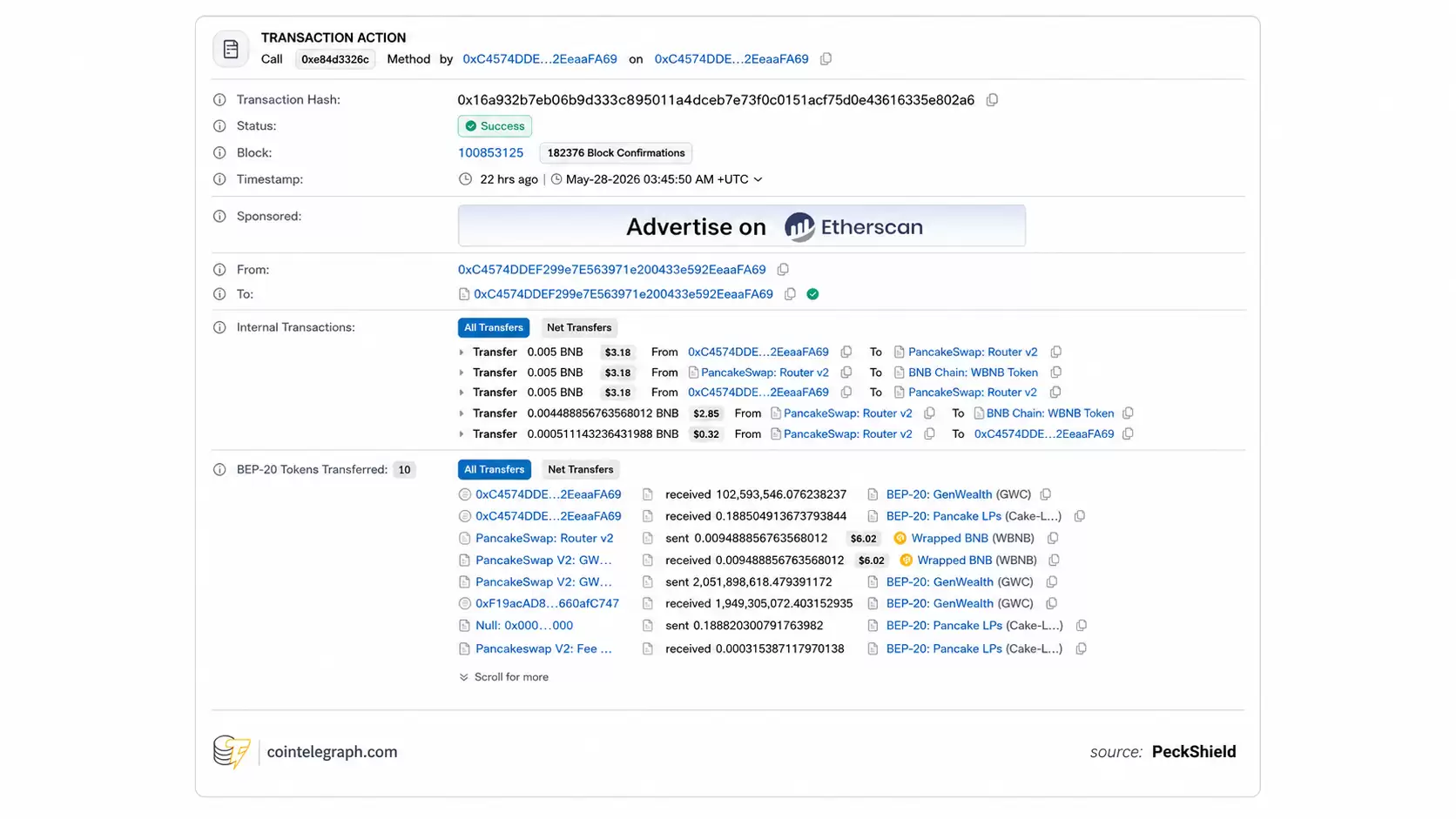The height and width of the screenshot is (819, 1456).
Task: Click the Internal Transactions info icon
Action: click(219, 328)
